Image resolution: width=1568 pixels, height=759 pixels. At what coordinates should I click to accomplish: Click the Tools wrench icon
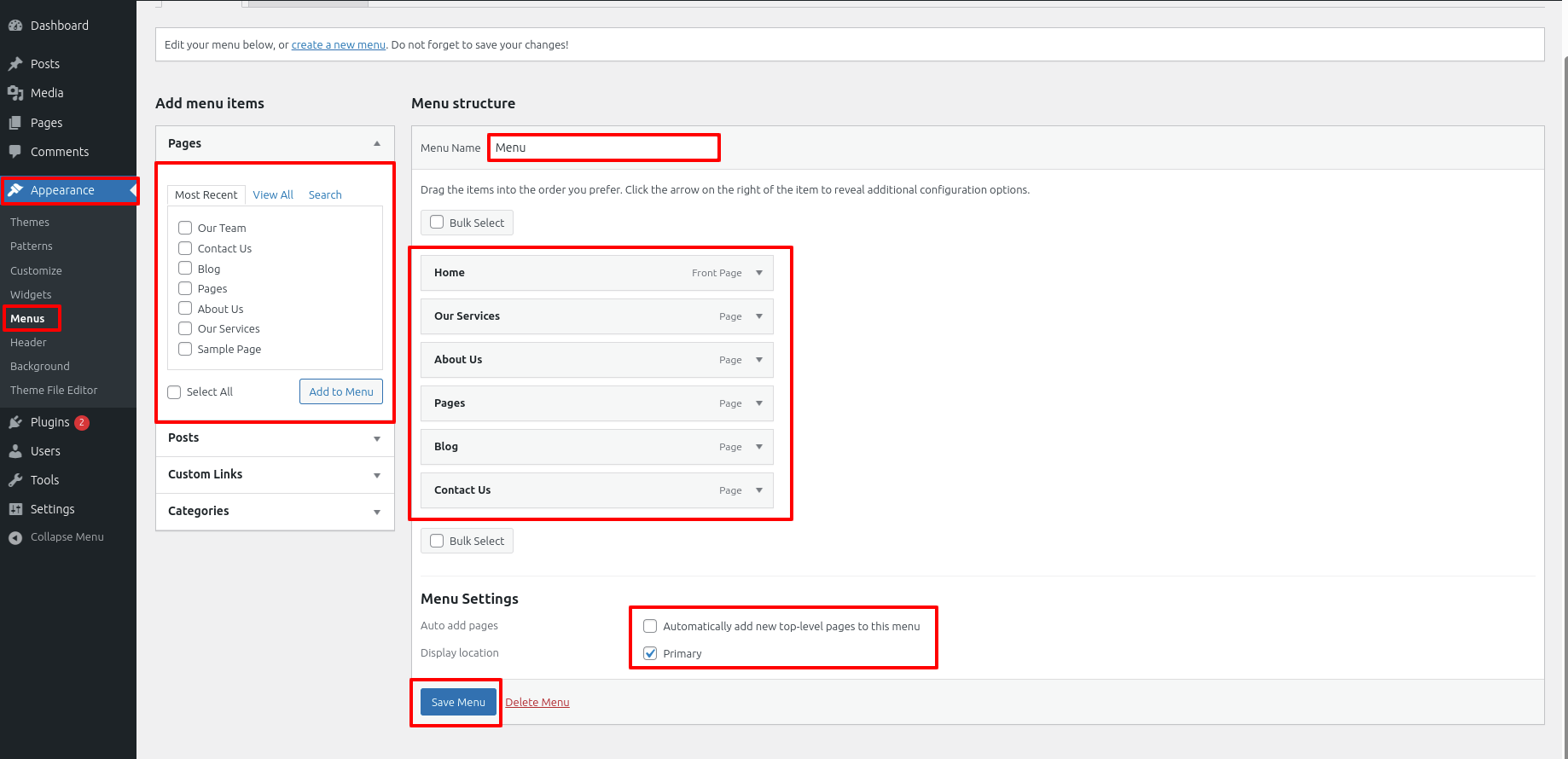(x=15, y=480)
